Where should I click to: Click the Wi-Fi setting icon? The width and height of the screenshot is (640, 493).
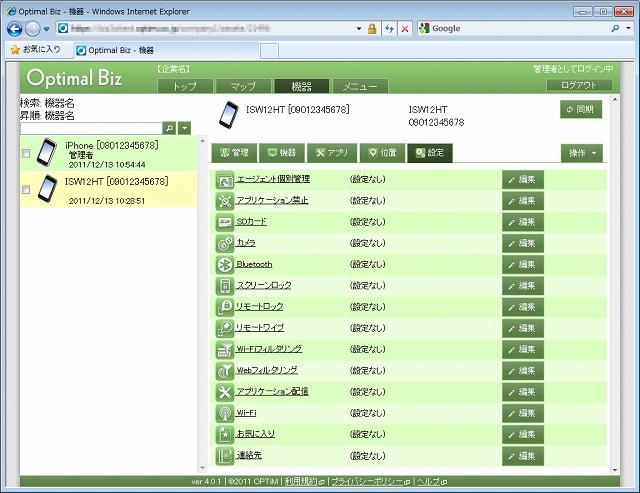pos(224,413)
